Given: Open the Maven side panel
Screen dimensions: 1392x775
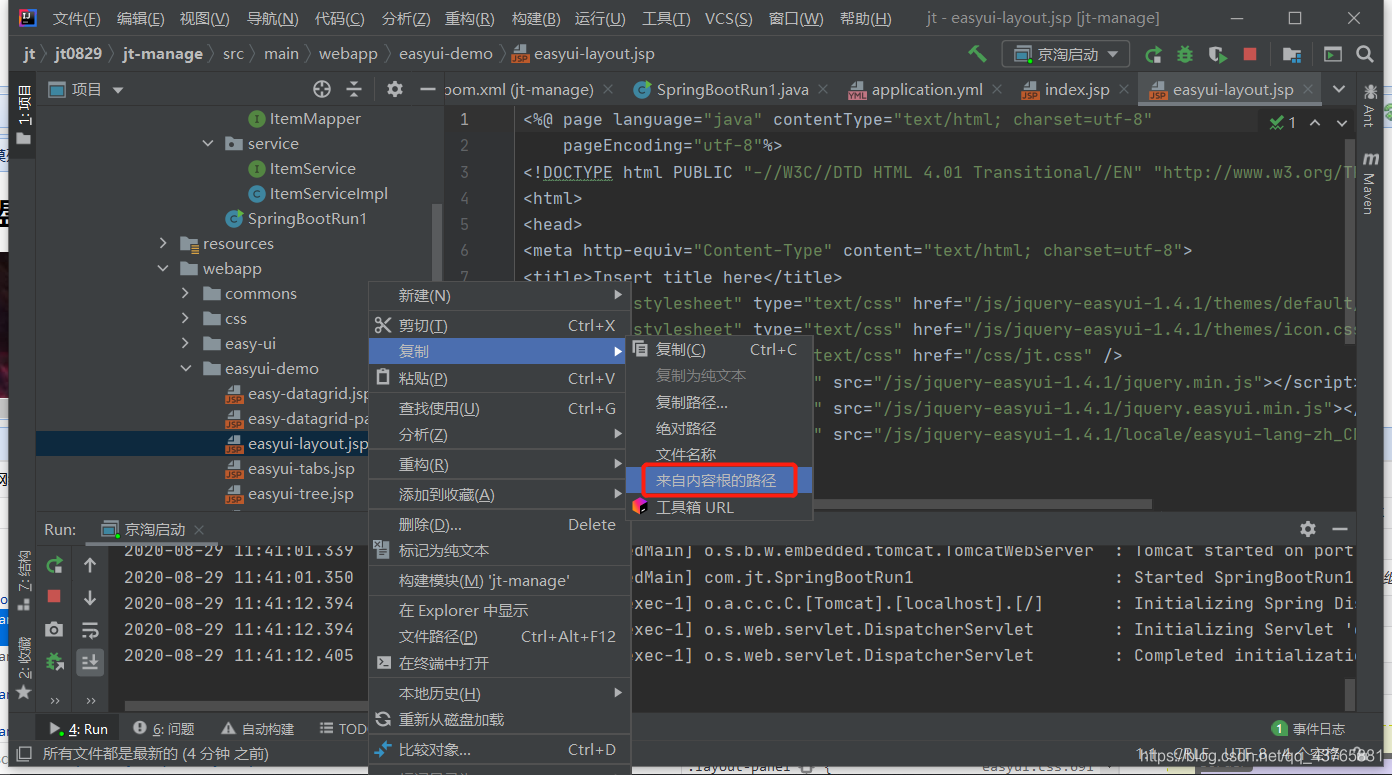Looking at the screenshot, I should coord(1370,184).
